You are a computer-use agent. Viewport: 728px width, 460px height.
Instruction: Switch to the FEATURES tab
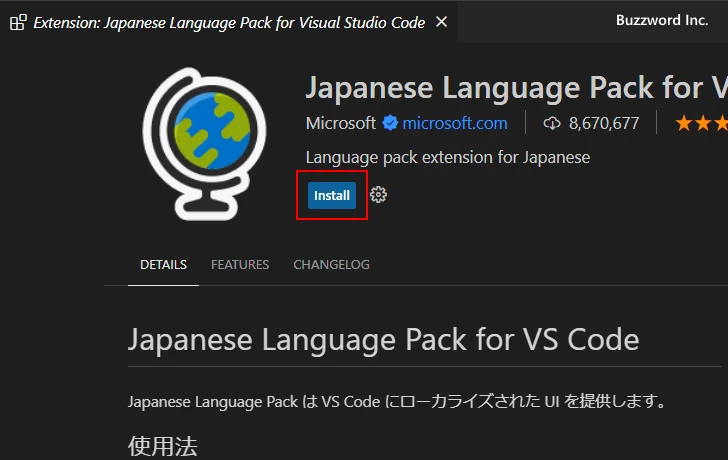tap(240, 265)
